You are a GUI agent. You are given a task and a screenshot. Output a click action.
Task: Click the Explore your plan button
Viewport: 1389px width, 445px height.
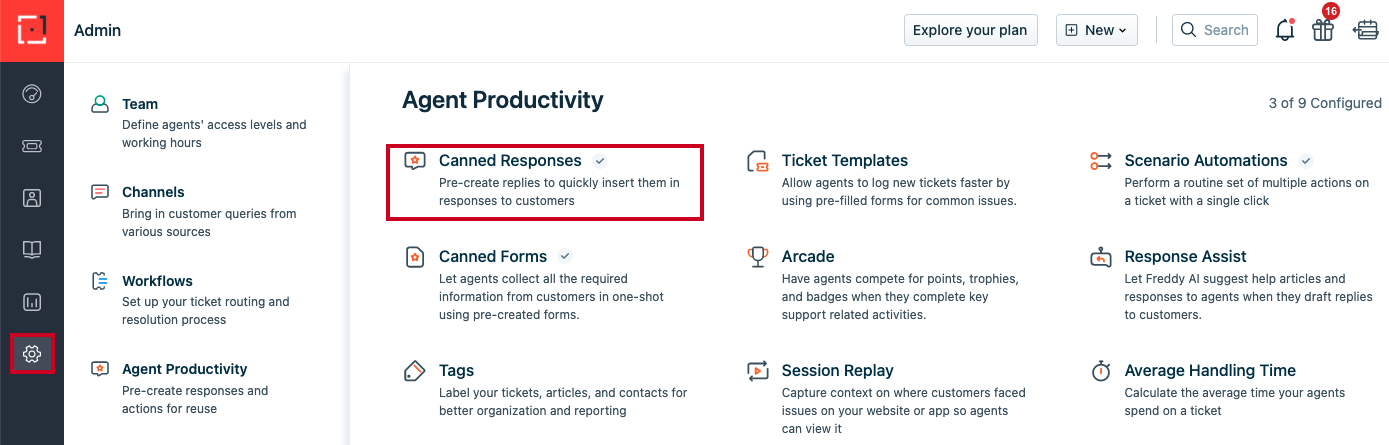coord(970,30)
